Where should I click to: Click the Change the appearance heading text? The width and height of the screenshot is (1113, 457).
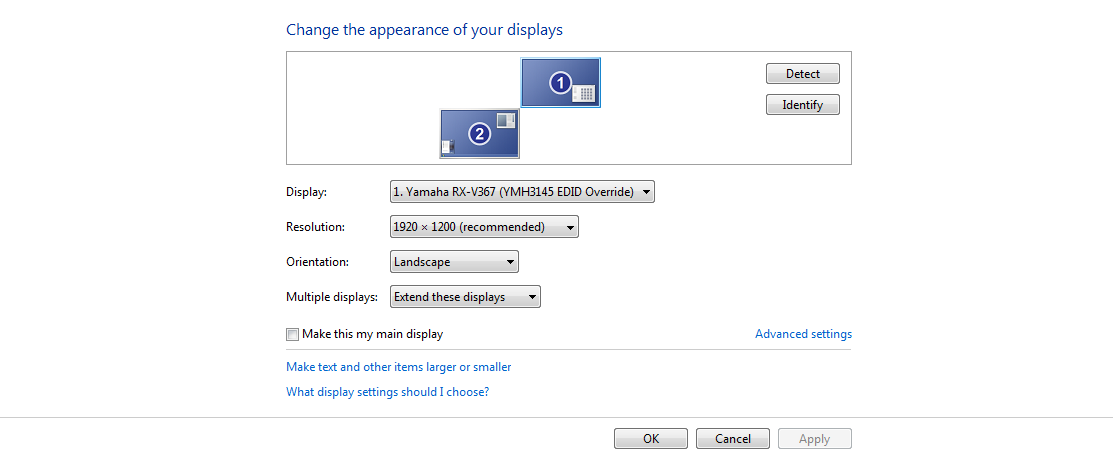pyautogui.click(x=424, y=30)
